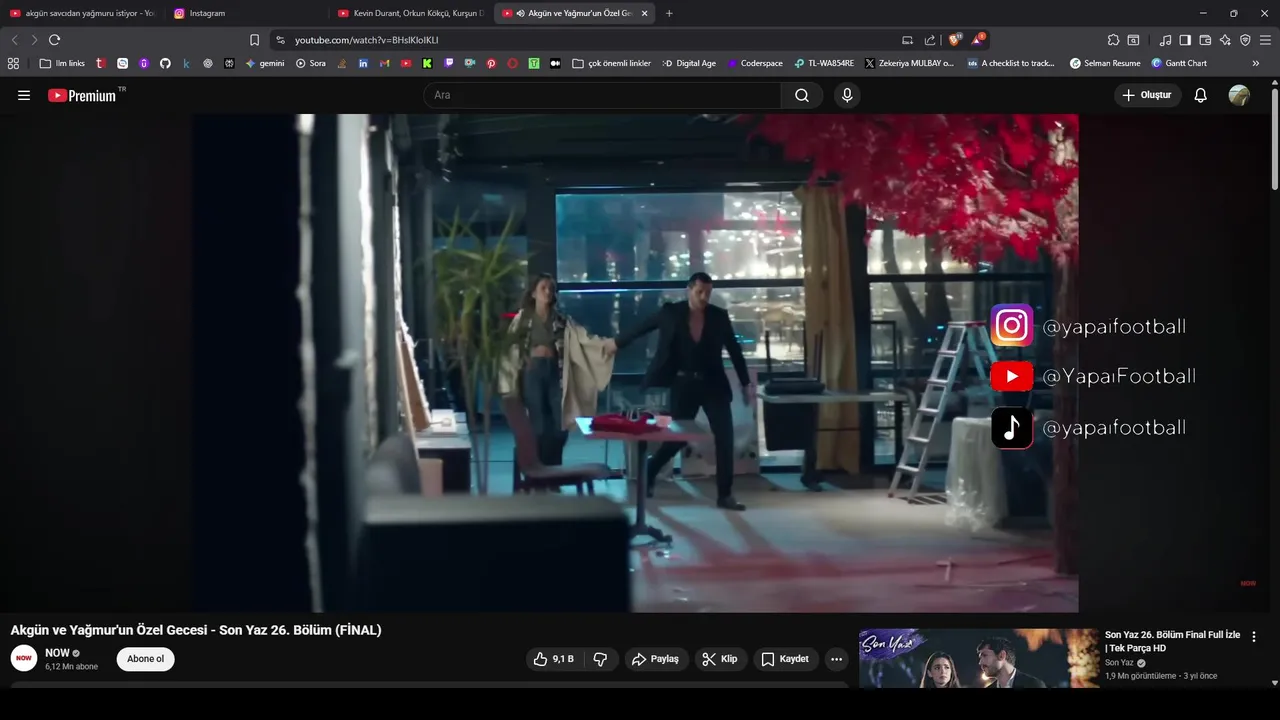
Task: Open the Oluştur create menu
Action: (x=1147, y=95)
